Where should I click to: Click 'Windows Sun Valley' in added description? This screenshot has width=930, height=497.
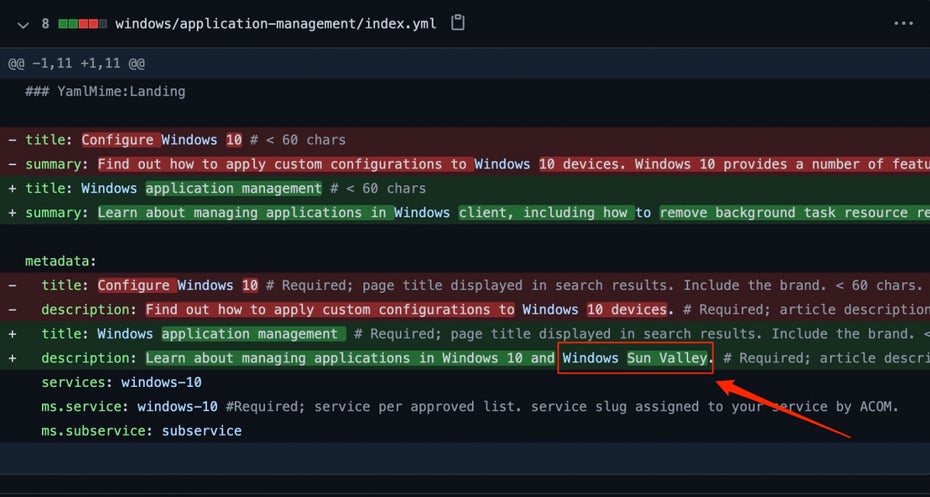click(635, 358)
